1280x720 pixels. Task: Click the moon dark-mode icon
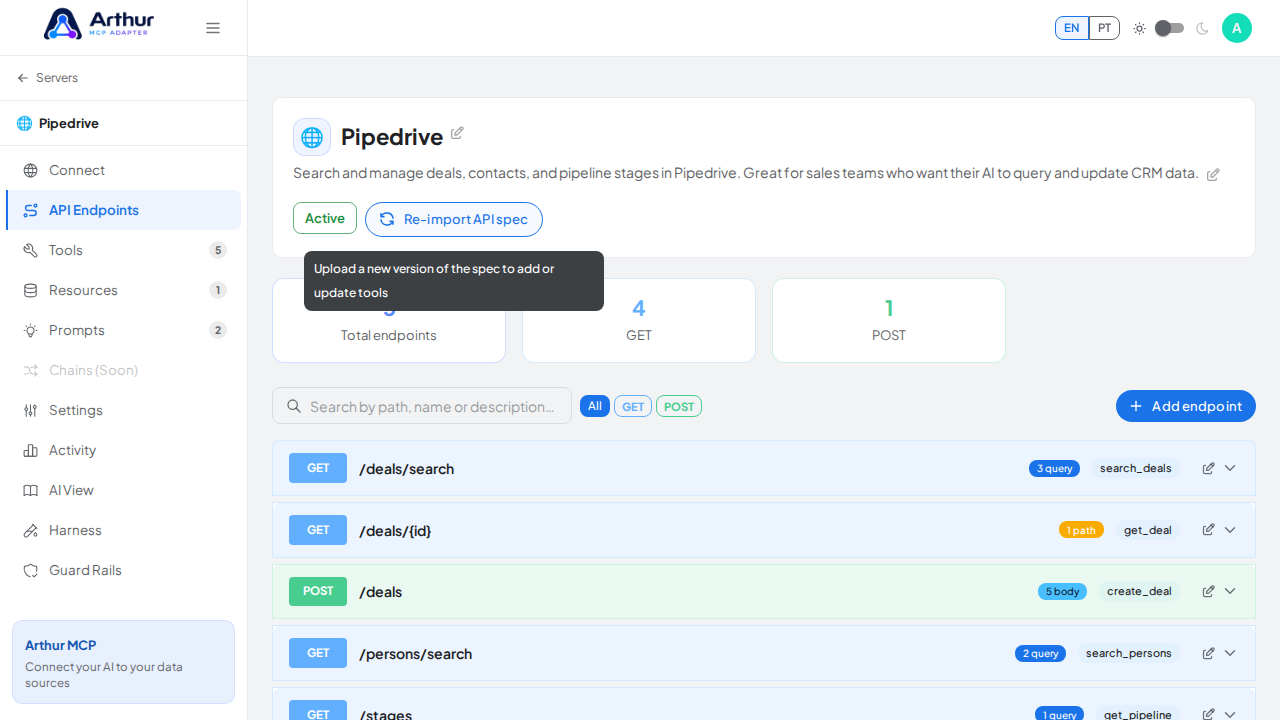pyautogui.click(x=1202, y=28)
